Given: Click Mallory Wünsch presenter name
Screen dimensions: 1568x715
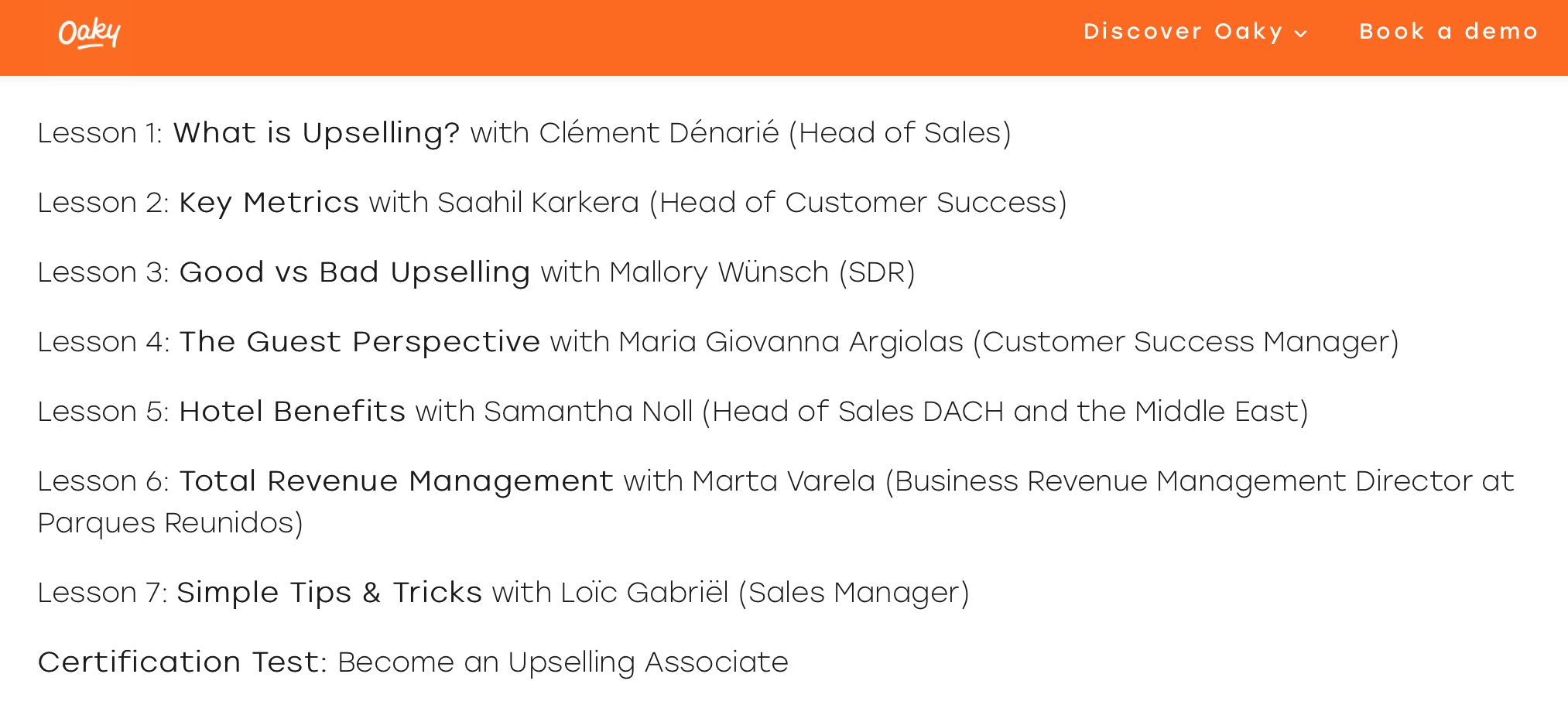Looking at the screenshot, I should click(719, 272).
